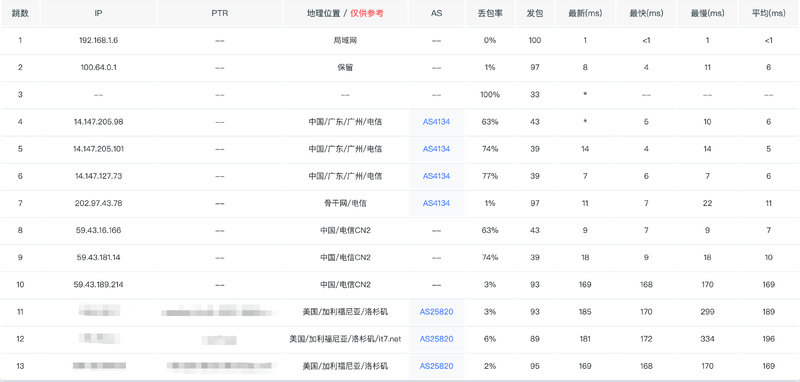This screenshot has width=800, height=382.
Task: Click the 最慢(ms) column header
Action: [x=708, y=14]
